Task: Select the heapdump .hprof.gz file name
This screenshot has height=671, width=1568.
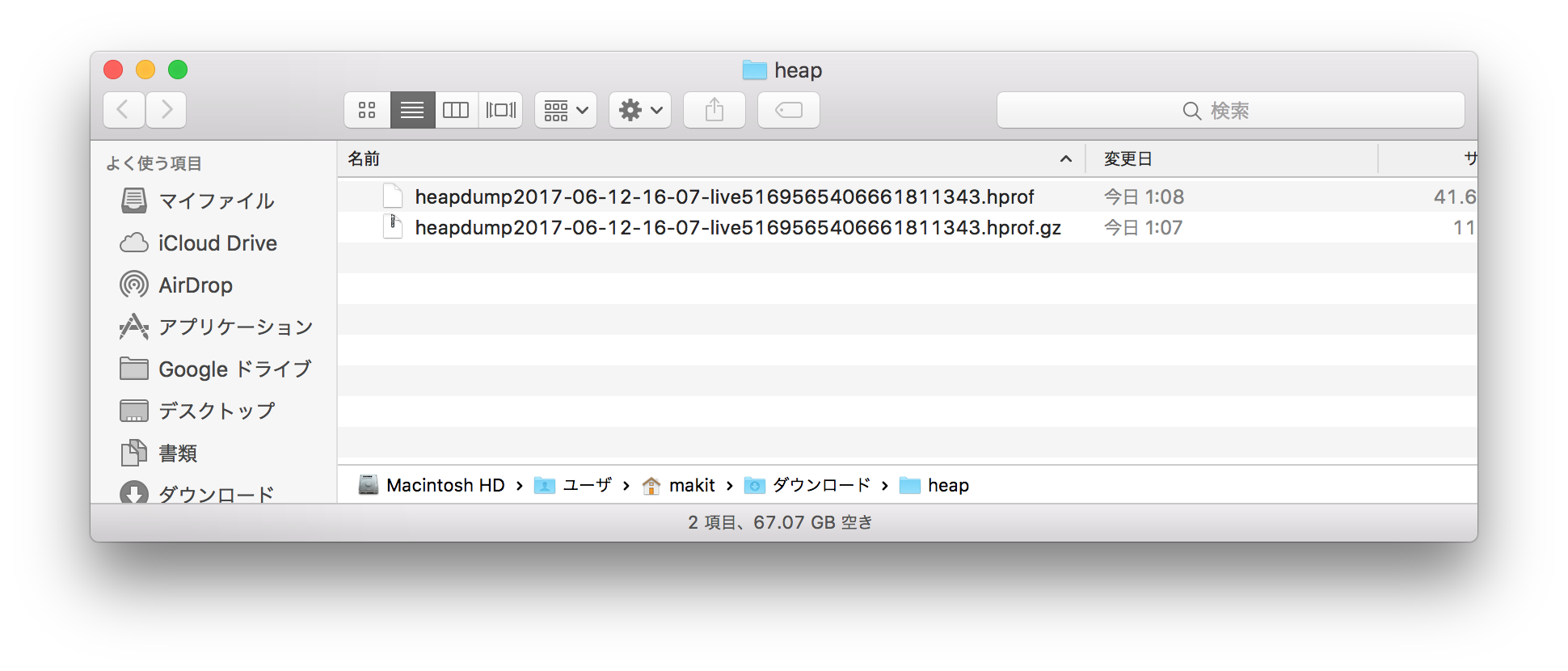Action: [x=738, y=227]
